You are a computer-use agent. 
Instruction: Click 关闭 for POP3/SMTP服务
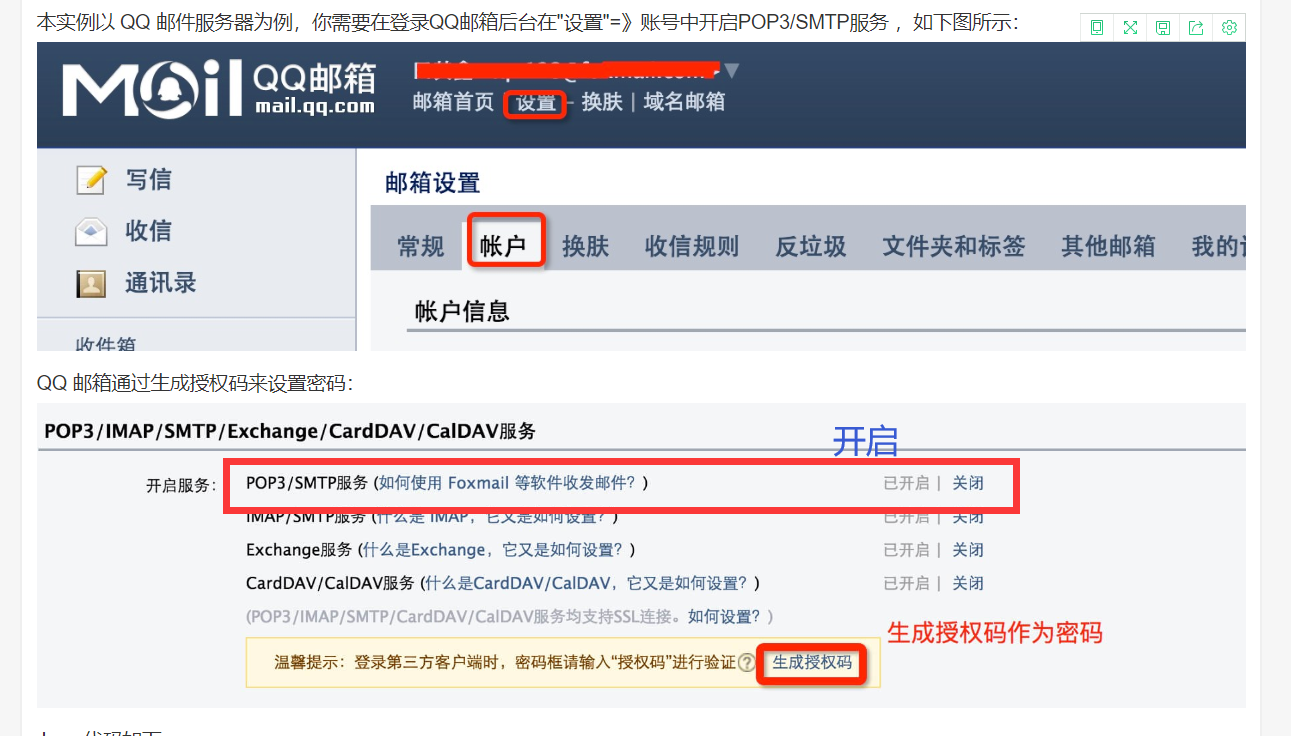point(968,483)
